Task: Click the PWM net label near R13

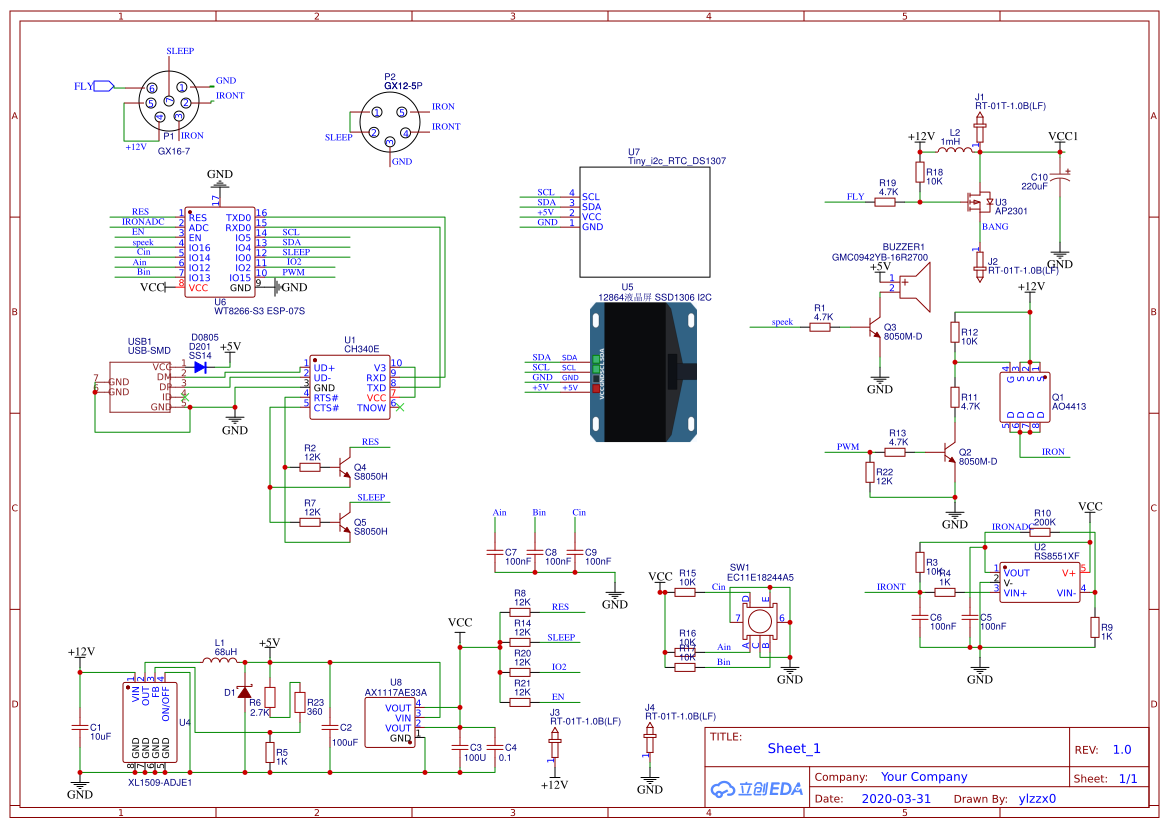Action: (848, 447)
